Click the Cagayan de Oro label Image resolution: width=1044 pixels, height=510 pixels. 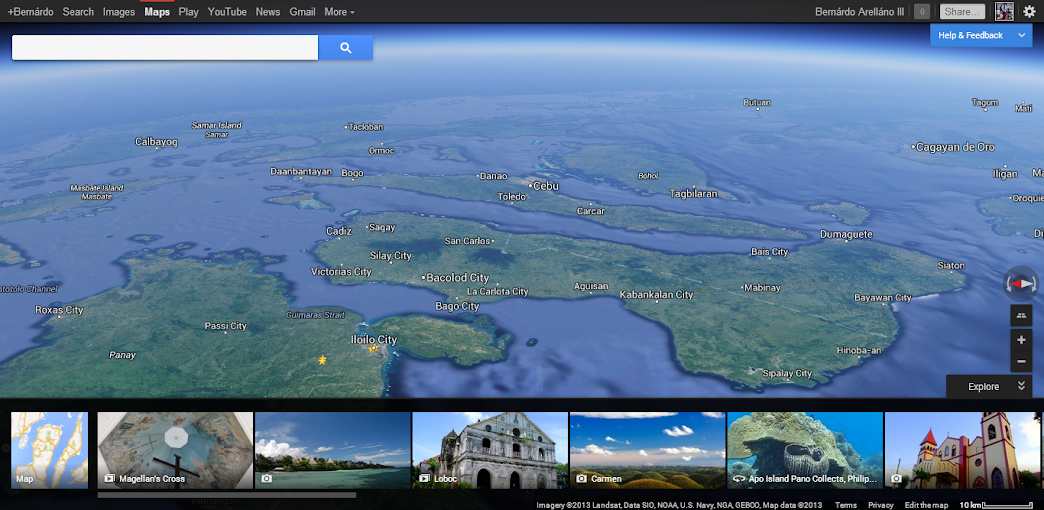click(x=955, y=147)
